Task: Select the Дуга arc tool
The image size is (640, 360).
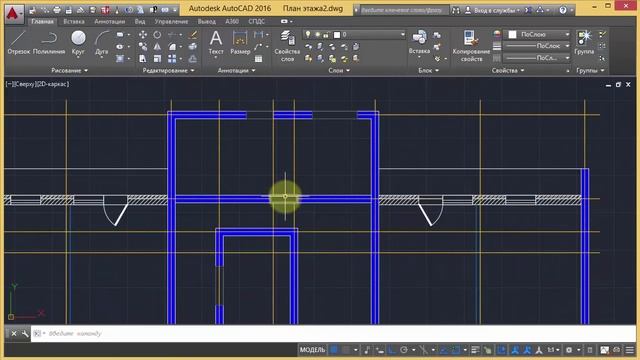Action: click(102, 42)
